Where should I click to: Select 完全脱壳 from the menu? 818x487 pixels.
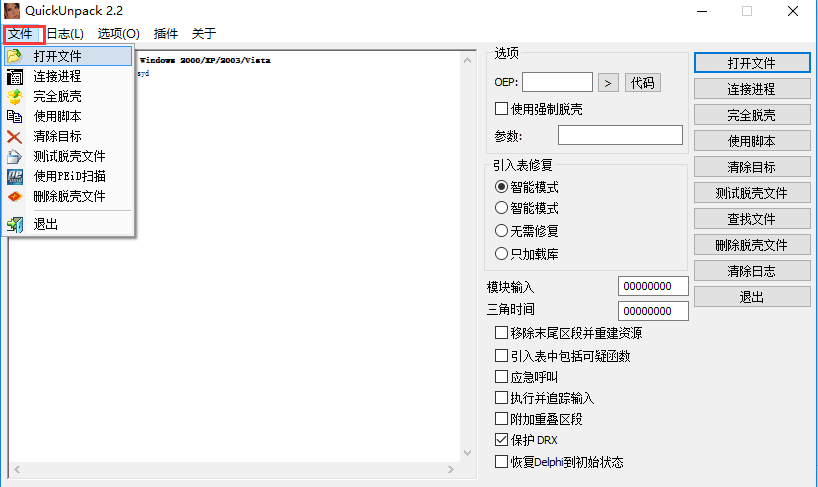point(68,96)
